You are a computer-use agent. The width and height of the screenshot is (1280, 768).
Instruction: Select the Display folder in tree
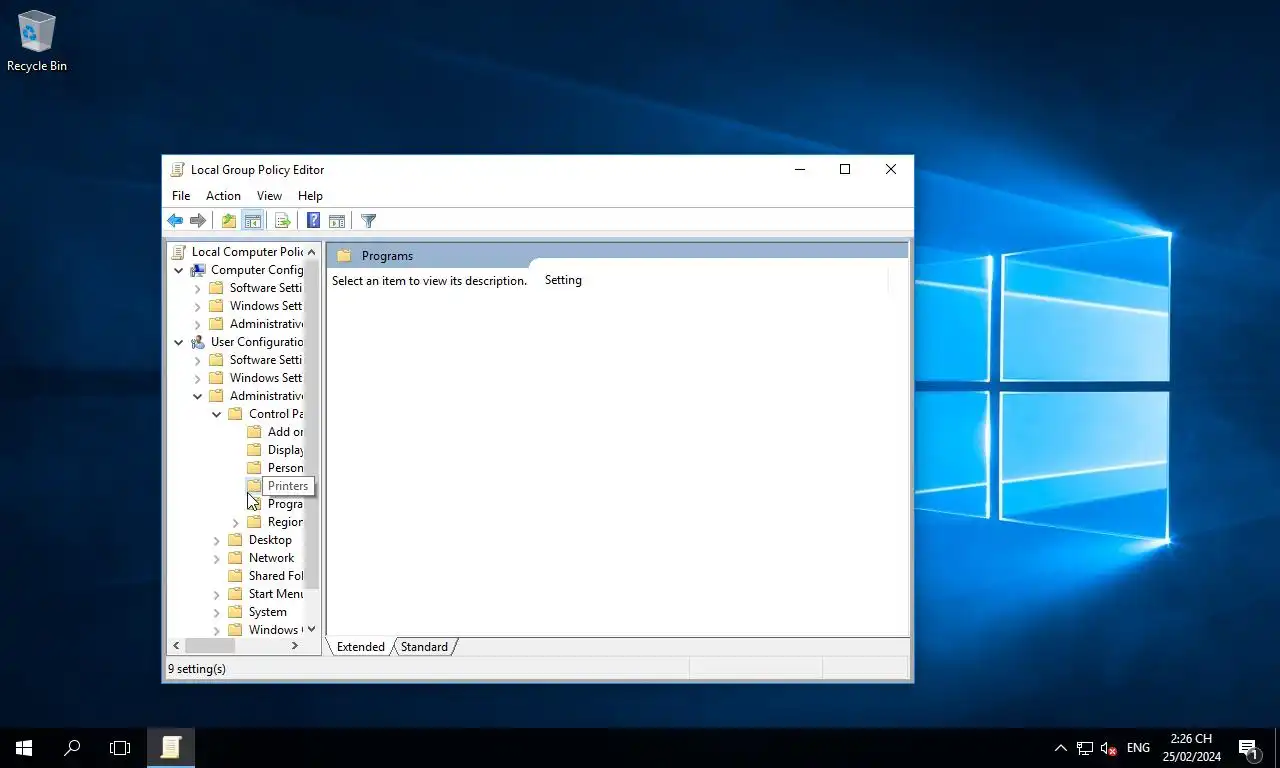(275, 450)
